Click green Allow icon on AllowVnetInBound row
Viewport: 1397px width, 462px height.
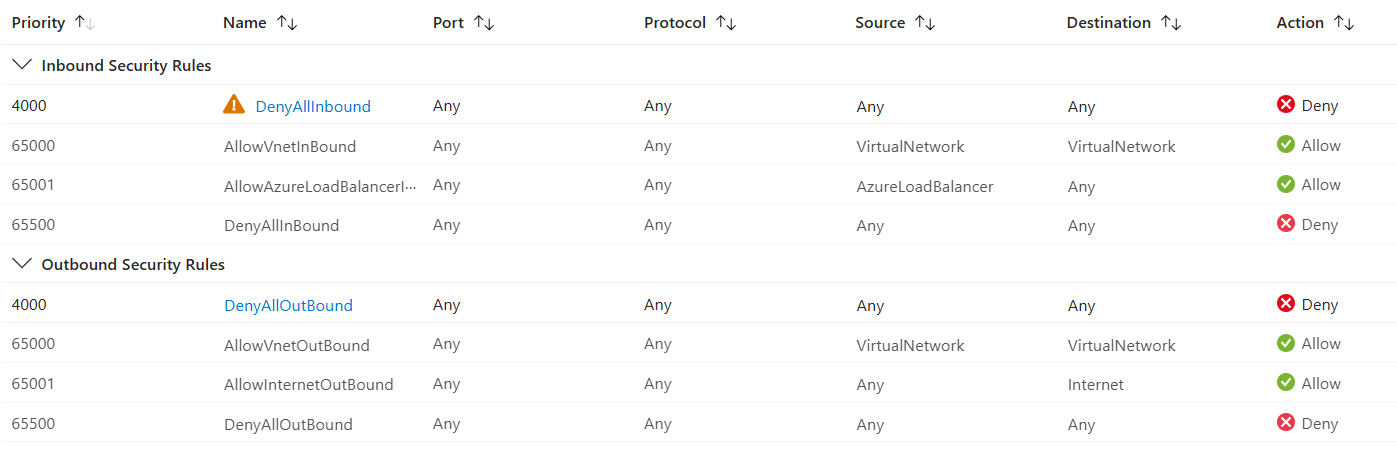pyautogui.click(x=1286, y=145)
